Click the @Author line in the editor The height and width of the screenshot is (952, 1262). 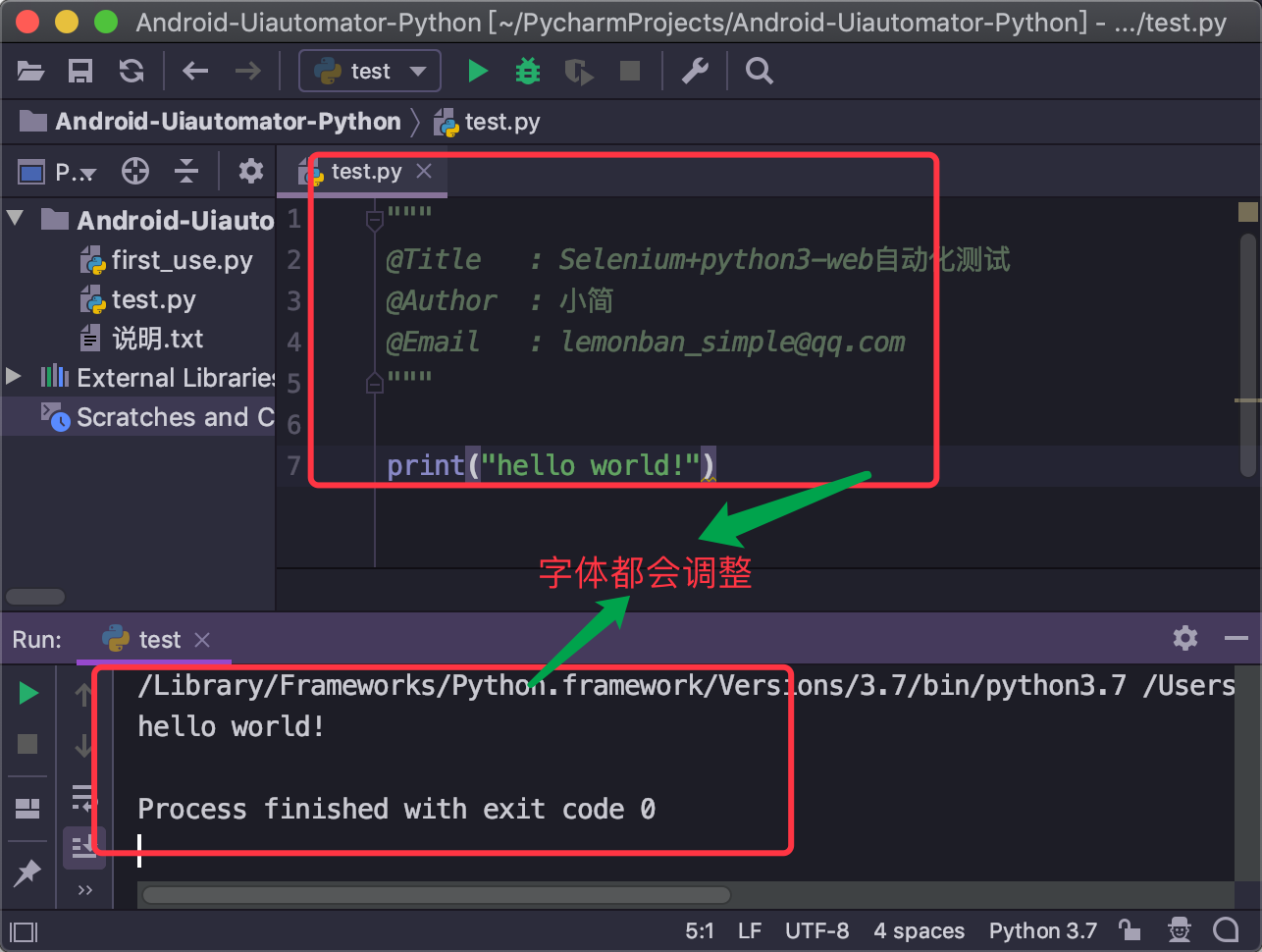[x=500, y=300]
